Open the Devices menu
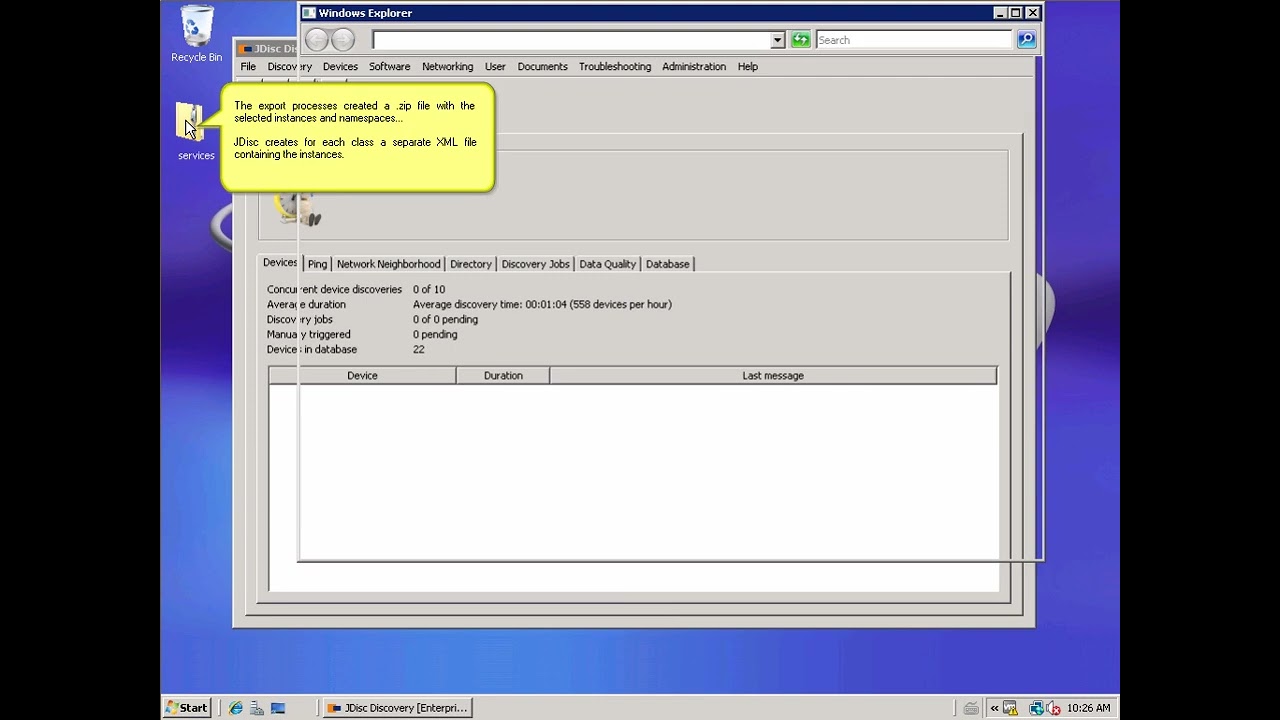 tap(340, 67)
